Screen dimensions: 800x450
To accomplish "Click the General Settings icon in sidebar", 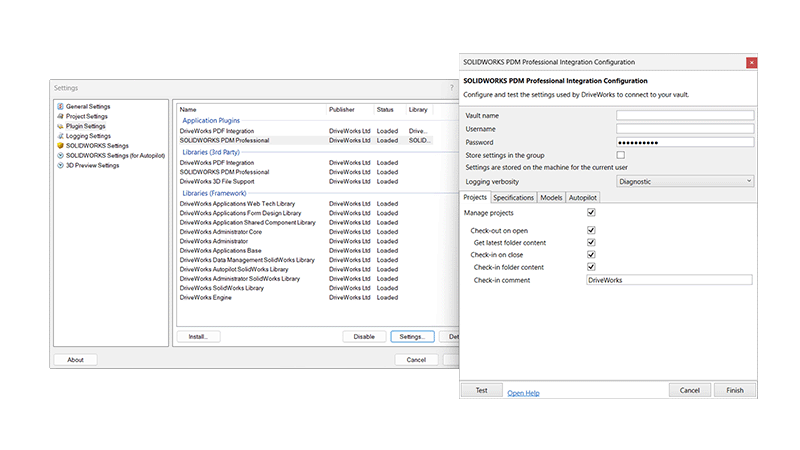I will [60, 107].
